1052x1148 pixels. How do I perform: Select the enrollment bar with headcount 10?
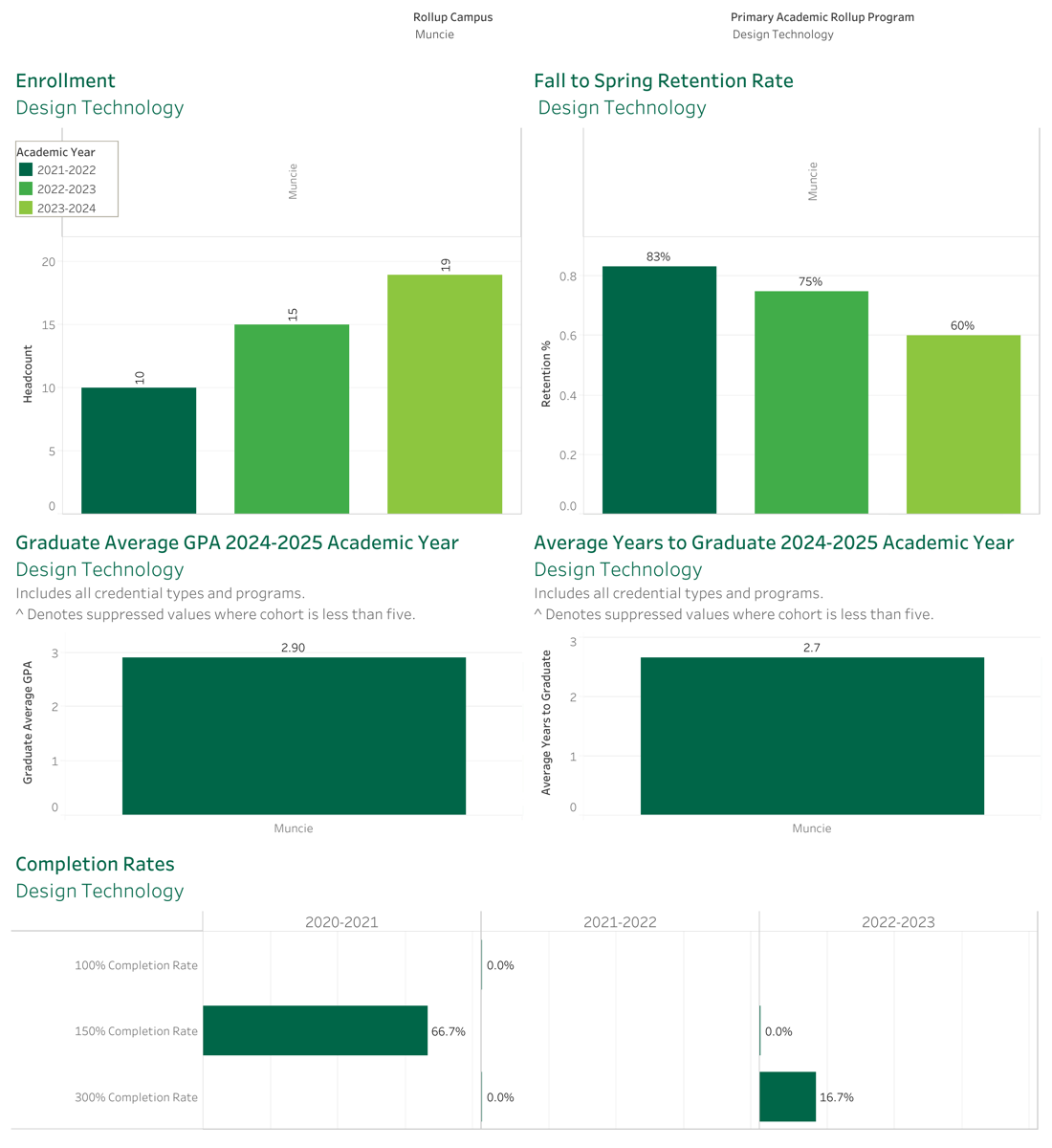coord(139,451)
